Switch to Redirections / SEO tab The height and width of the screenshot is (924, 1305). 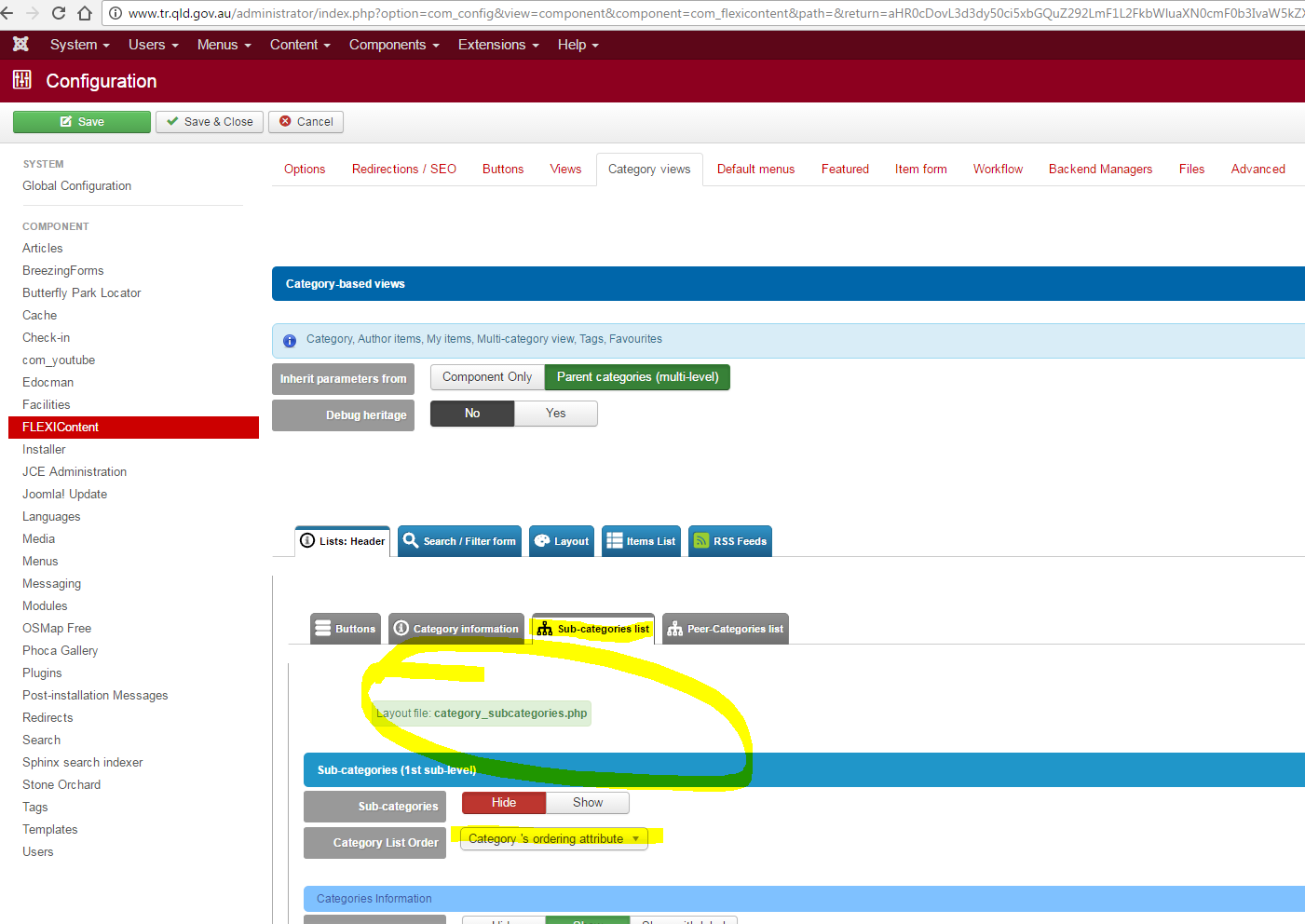pyautogui.click(x=404, y=169)
